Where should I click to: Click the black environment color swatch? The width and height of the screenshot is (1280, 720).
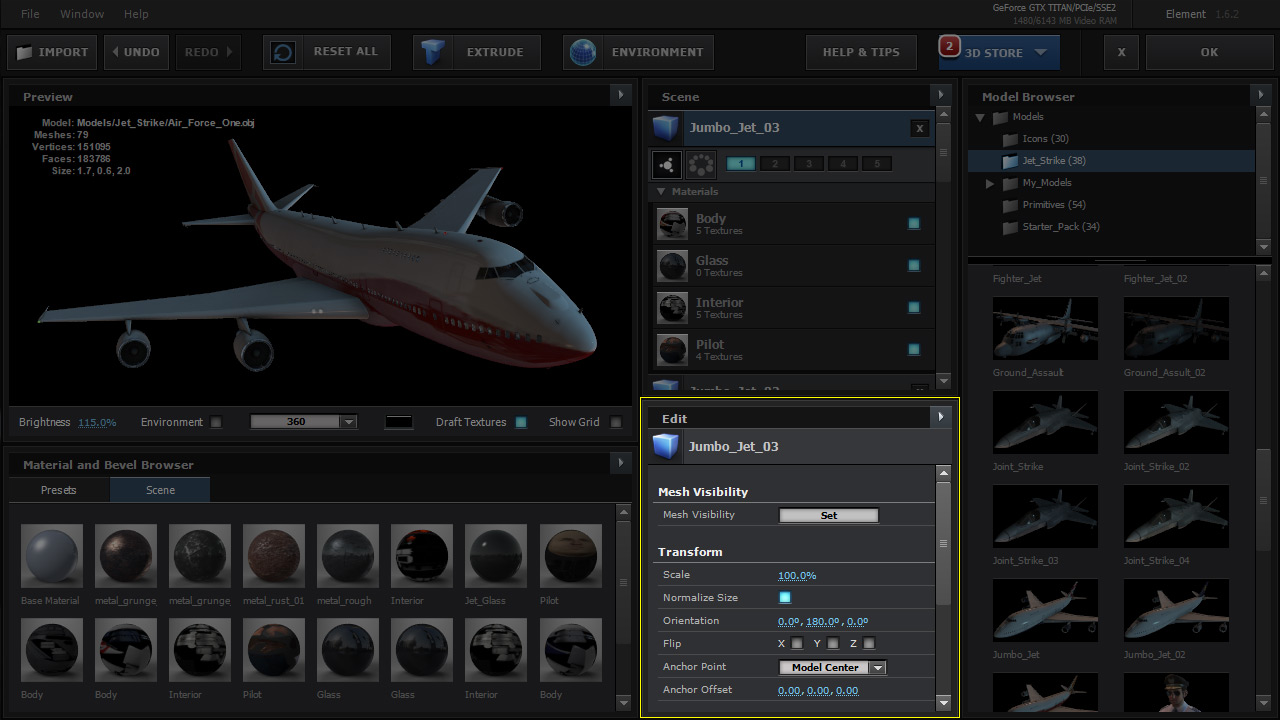click(x=398, y=422)
